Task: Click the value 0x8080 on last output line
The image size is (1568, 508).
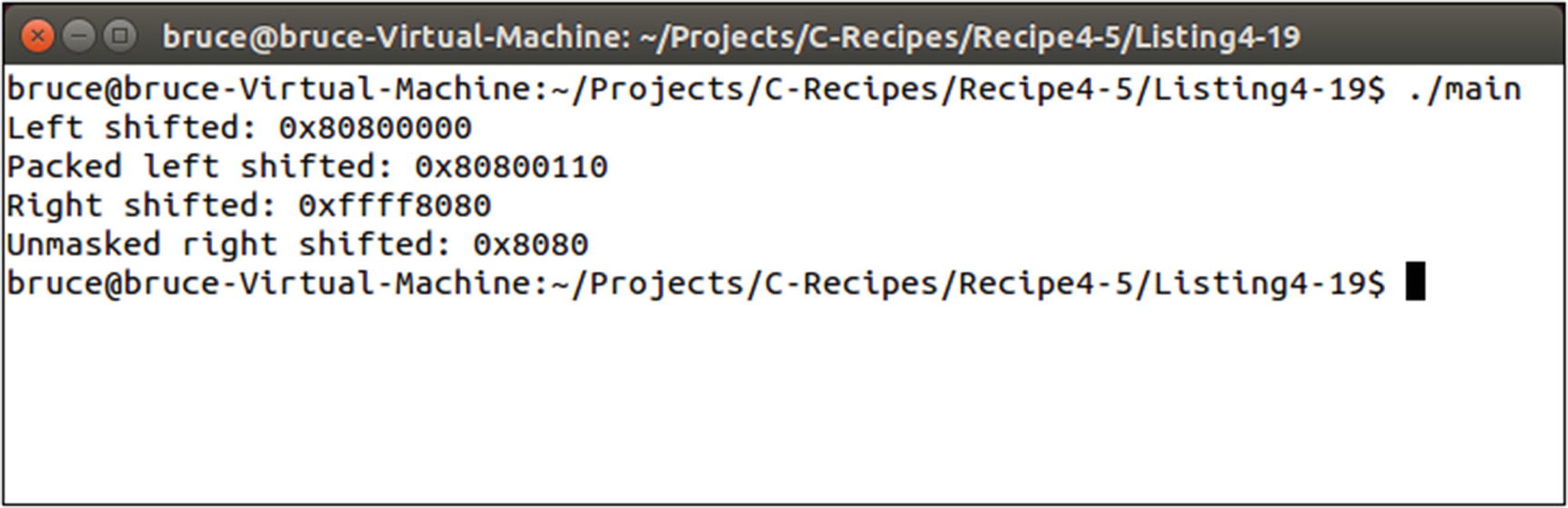Action: (530, 245)
